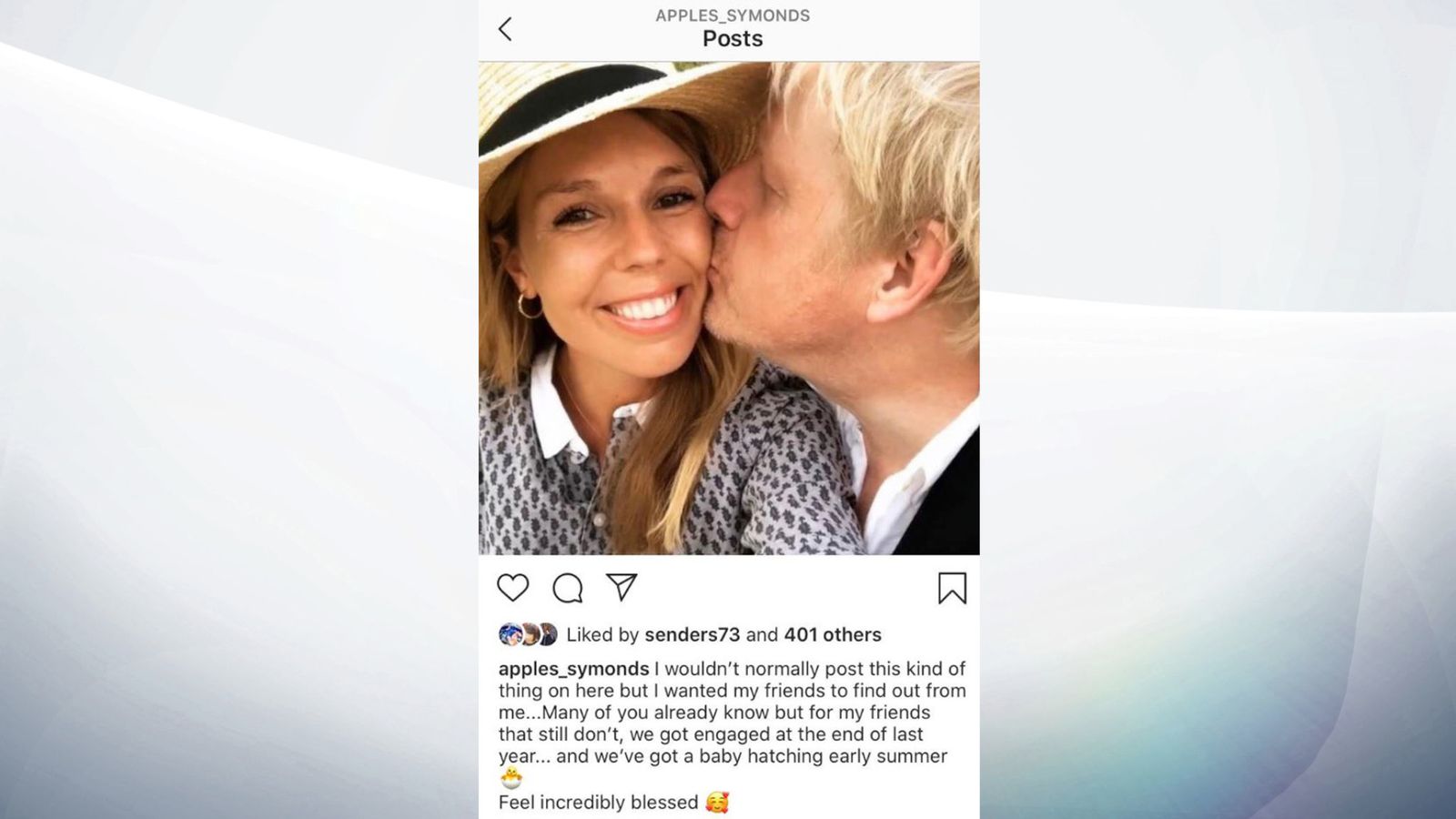Click the middle liker avatar

pyautogui.click(x=529, y=634)
